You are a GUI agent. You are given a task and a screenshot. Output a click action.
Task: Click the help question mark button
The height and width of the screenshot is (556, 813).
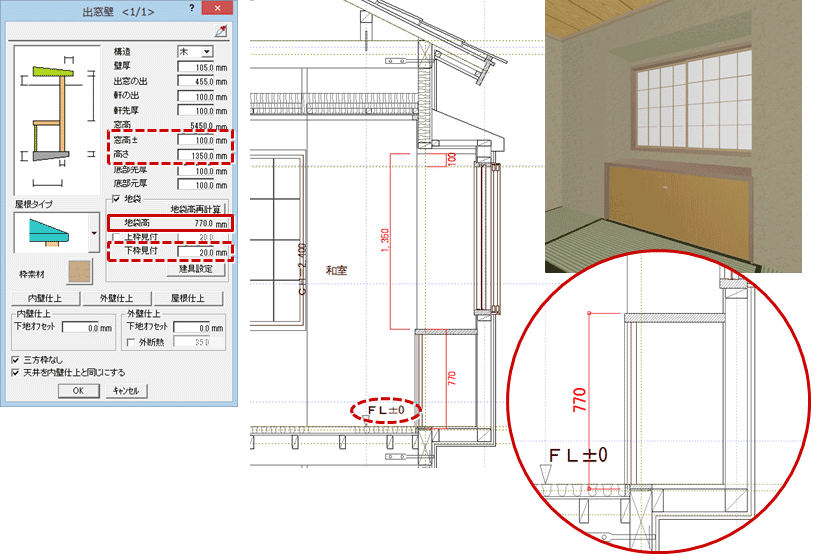pyautogui.click(x=192, y=8)
